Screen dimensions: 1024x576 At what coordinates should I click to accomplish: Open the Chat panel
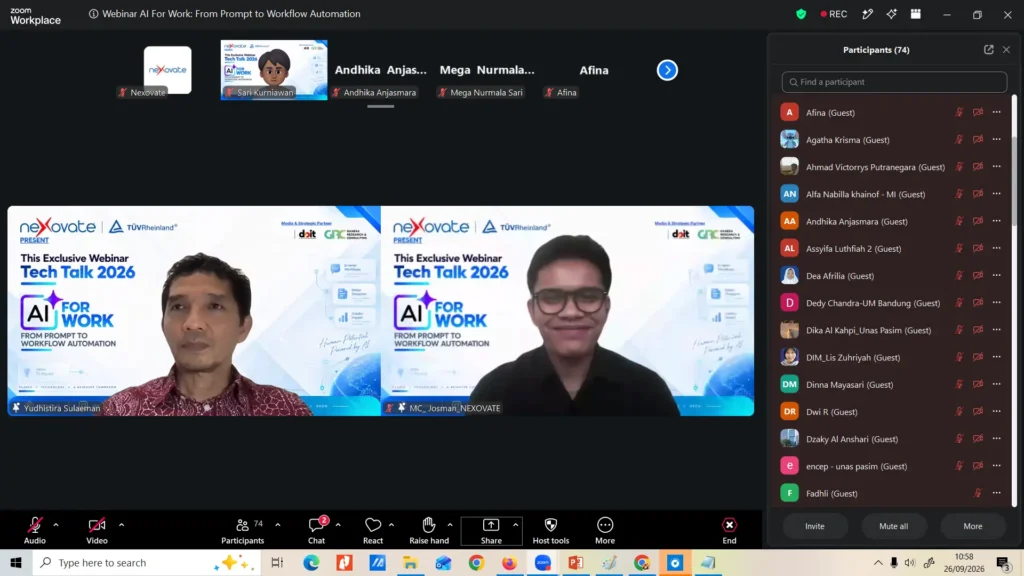pyautogui.click(x=317, y=530)
